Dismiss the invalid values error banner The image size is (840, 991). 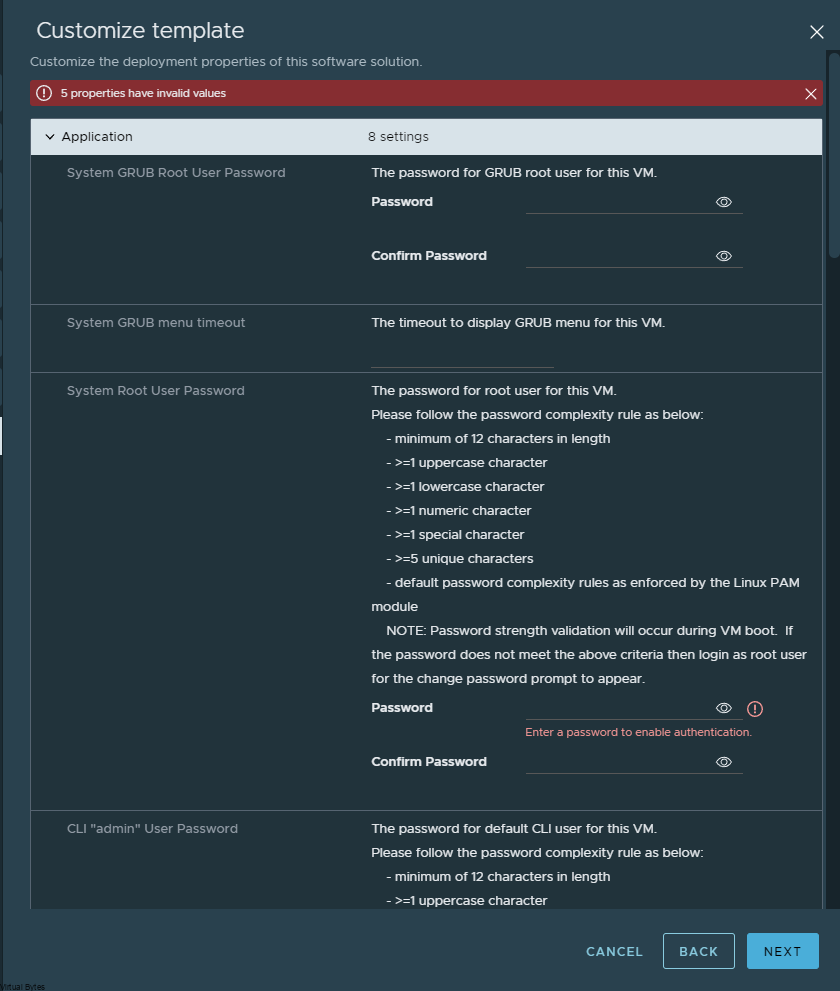coord(811,94)
